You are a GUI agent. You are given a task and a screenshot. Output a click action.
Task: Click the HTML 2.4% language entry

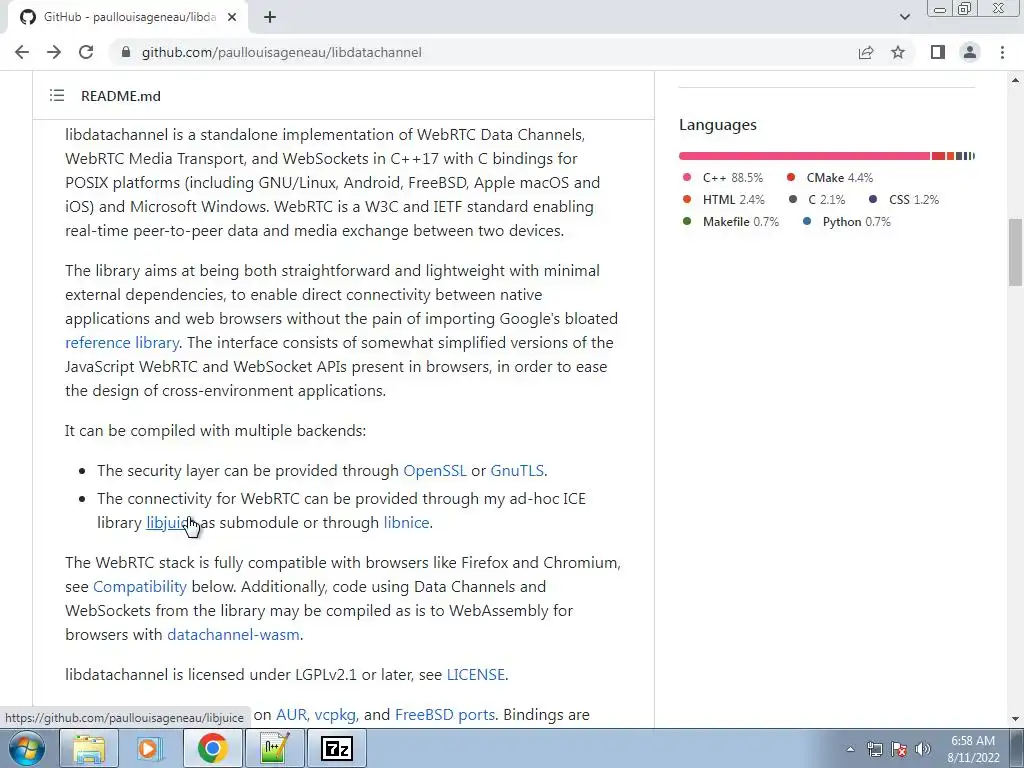coord(723,200)
